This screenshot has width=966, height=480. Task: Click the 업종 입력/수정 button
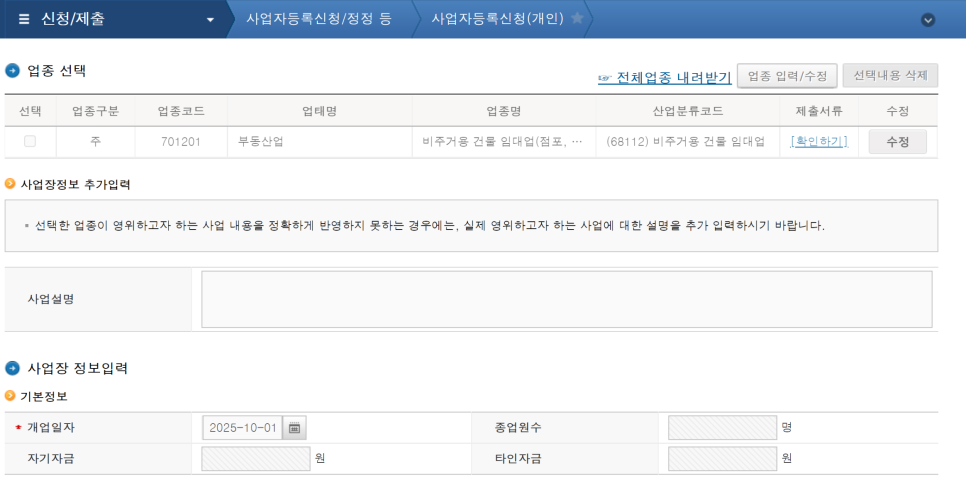(x=787, y=76)
